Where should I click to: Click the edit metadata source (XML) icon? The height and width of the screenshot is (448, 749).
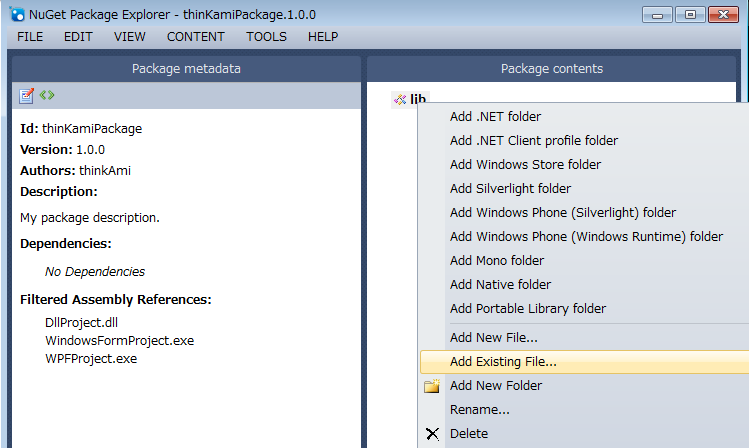pyautogui.click(x=47, y=95)
